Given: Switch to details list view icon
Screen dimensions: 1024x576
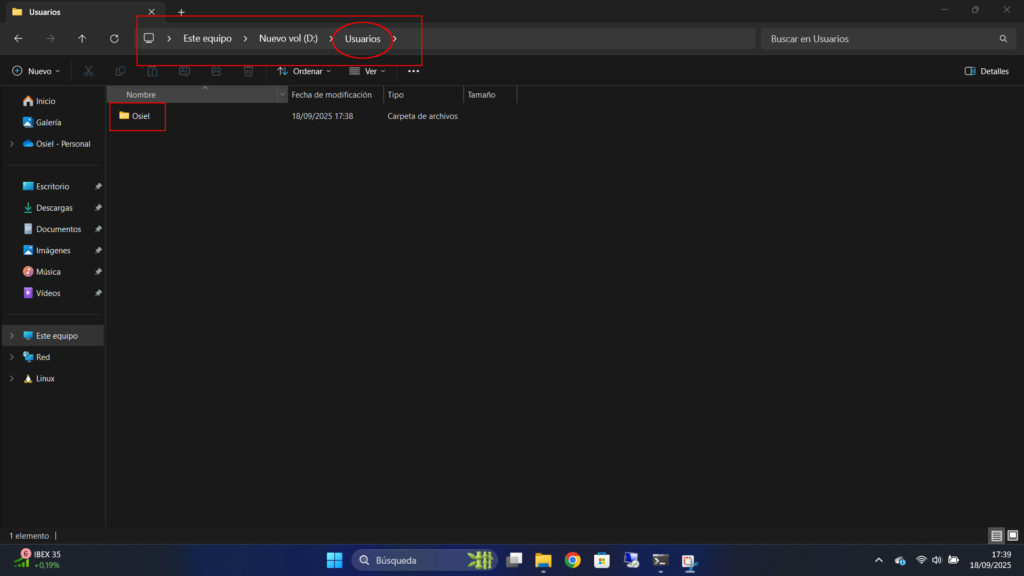Looking at the screenshot, I should pyautogui.click(x=996, y=536).
